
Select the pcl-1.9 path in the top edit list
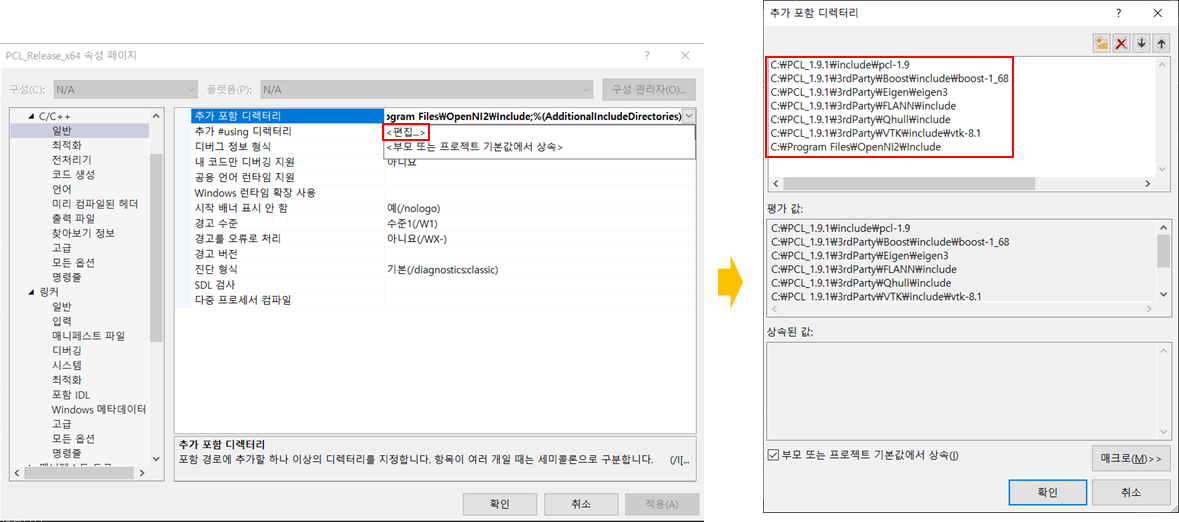click(x=841, y=65)
